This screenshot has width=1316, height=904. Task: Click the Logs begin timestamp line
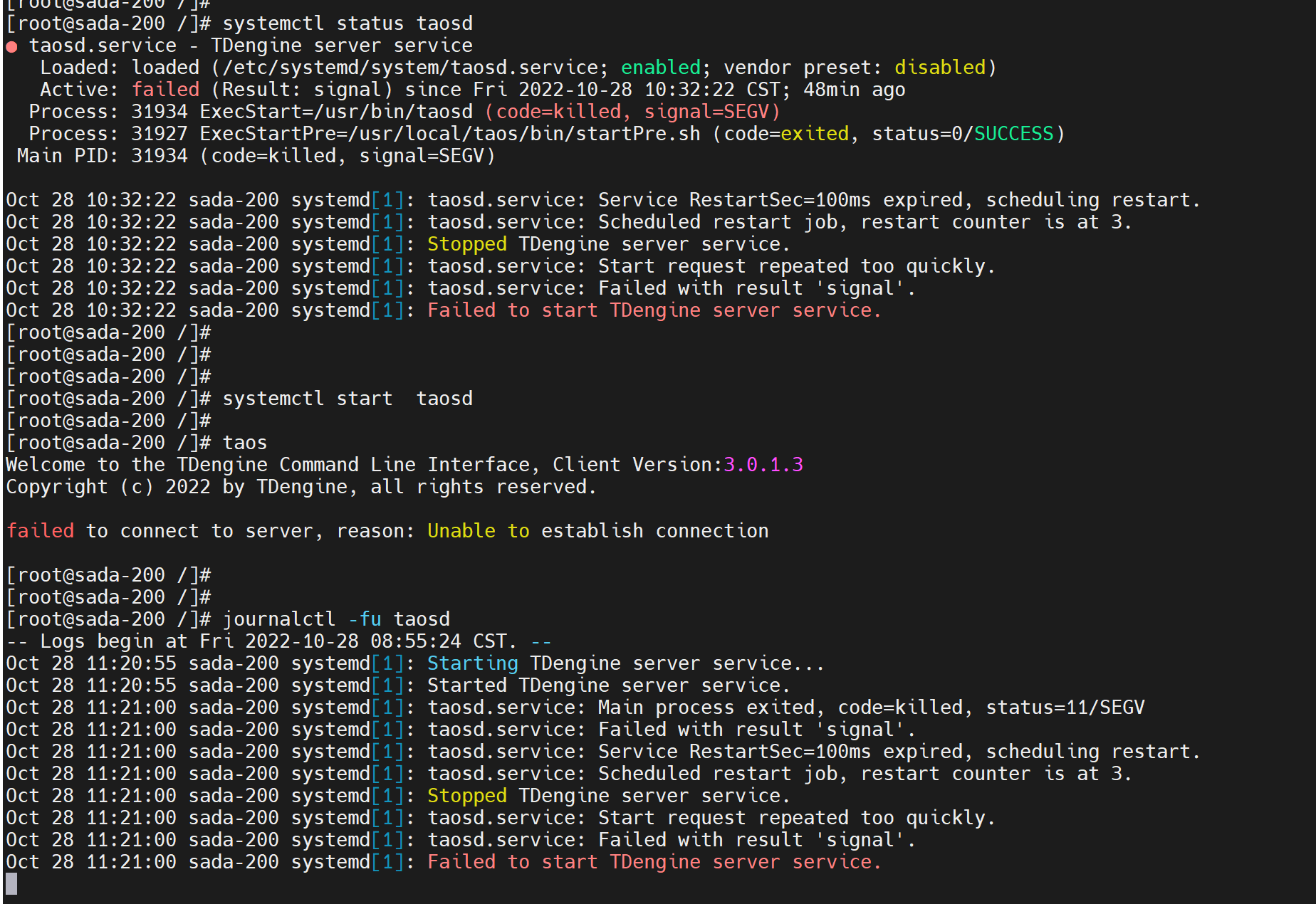point(278,641)
